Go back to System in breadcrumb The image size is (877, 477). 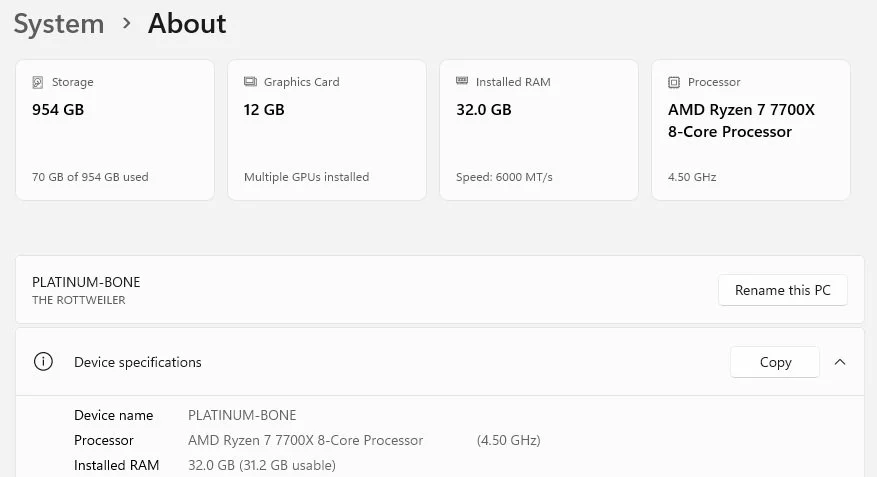click(59, 23)
